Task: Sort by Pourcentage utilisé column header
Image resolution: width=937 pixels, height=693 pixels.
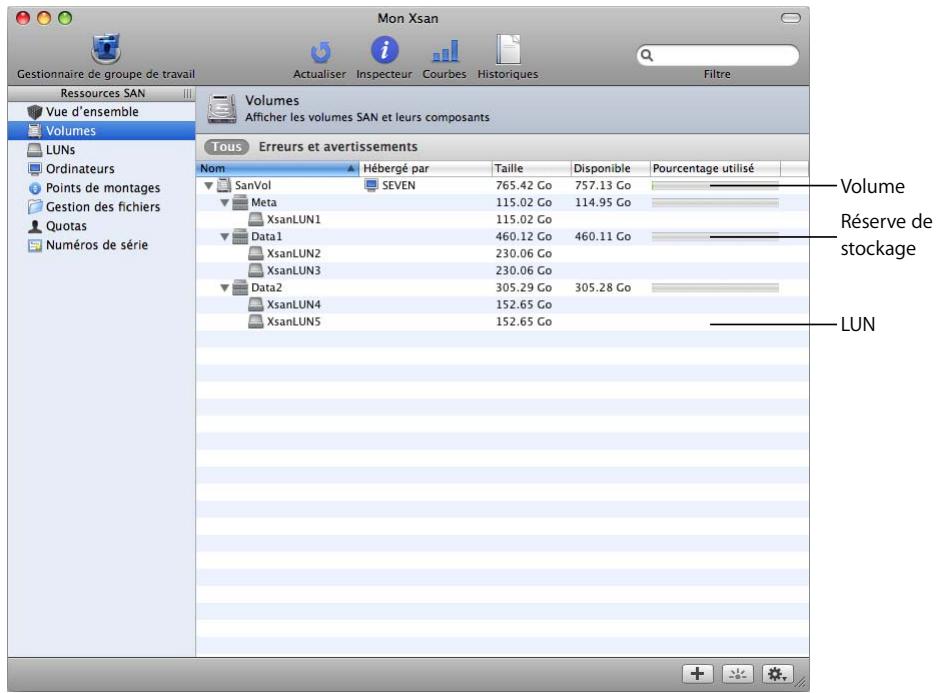Action: pyautogui.click(x=715, y=168)
